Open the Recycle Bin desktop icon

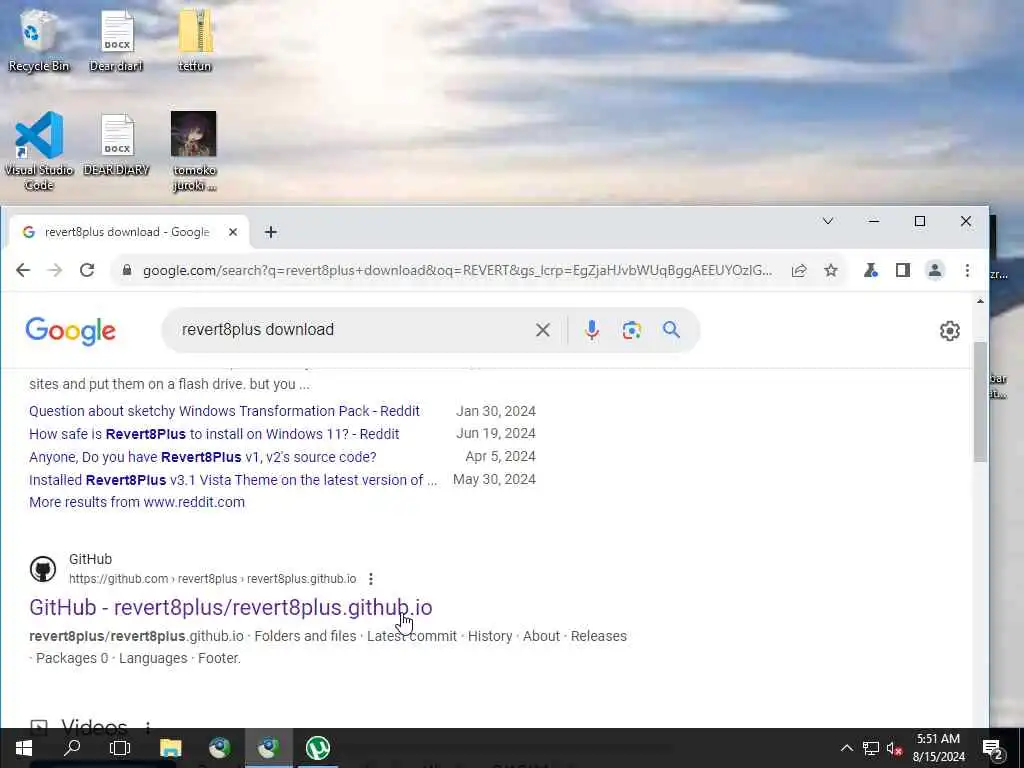pos(38,40)
